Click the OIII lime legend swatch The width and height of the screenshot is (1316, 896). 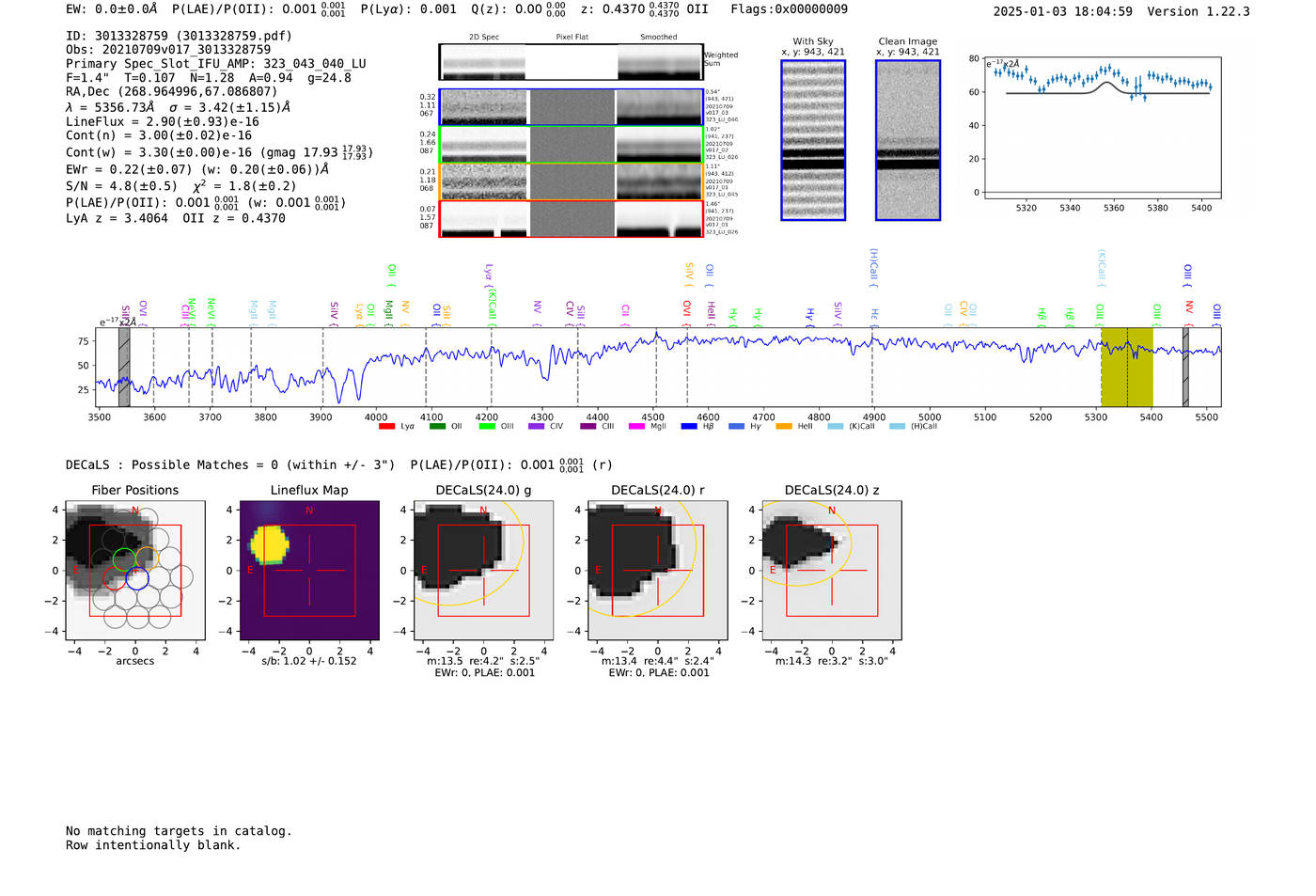tap(486, 427)
